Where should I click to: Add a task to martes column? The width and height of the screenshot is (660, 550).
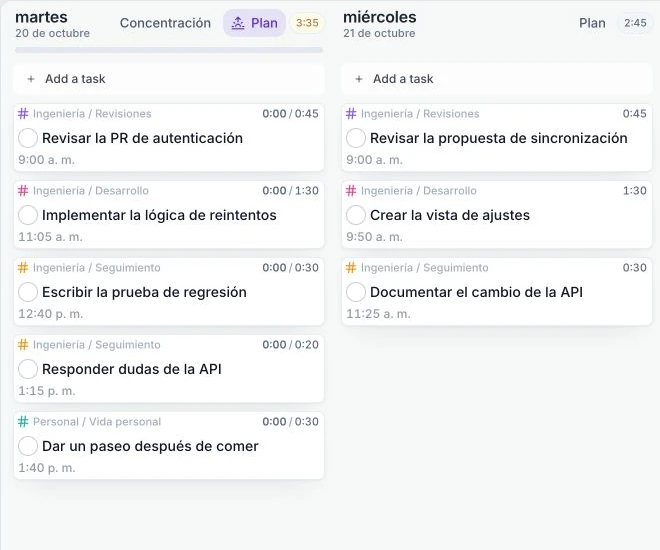coord(169,79)
